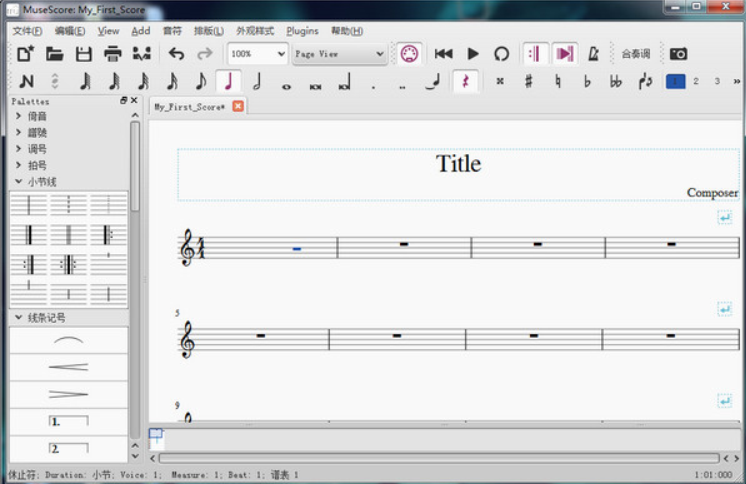Flip note stem direction icon

pyautogui.click(x=645, y=81)
